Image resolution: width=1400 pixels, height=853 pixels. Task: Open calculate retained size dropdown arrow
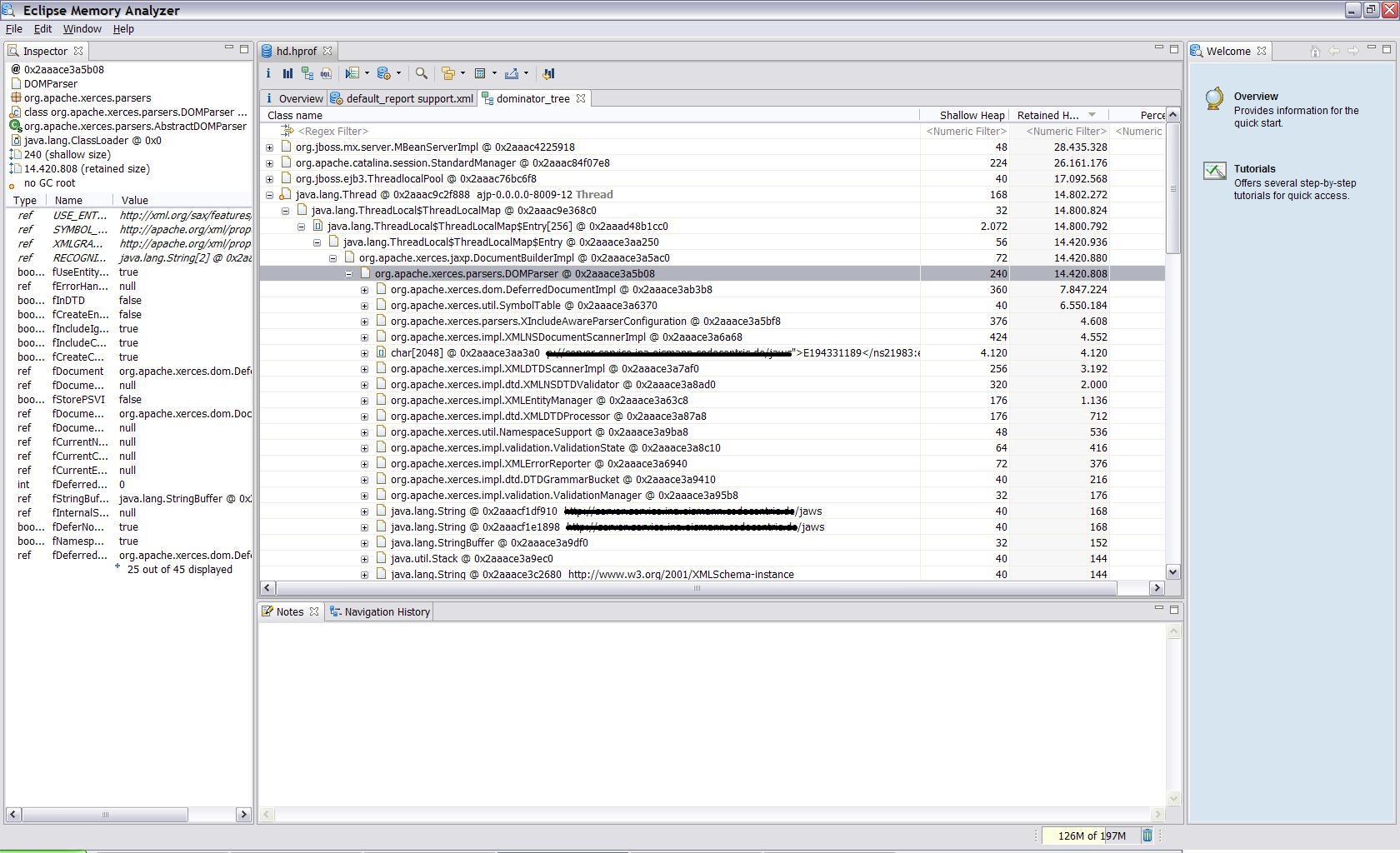(494, 73)
